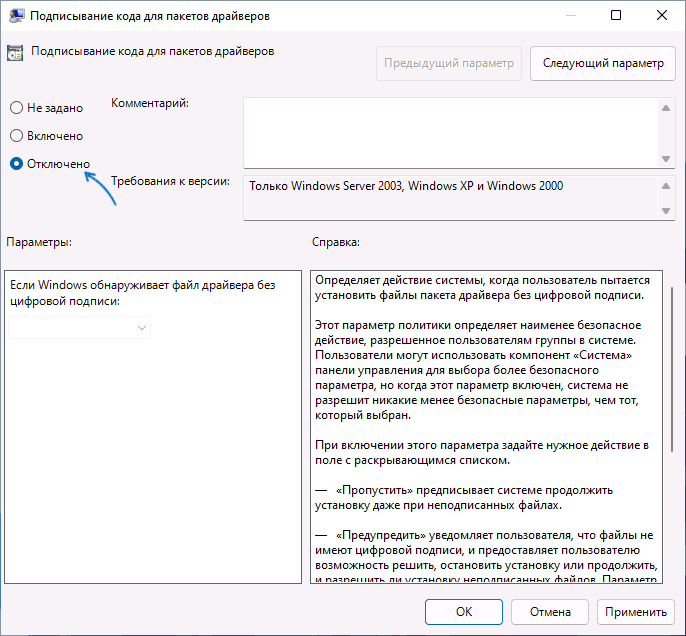This screenshot has width=686, height=636.
Task: Close the dialog window
Action: (662, 15)
